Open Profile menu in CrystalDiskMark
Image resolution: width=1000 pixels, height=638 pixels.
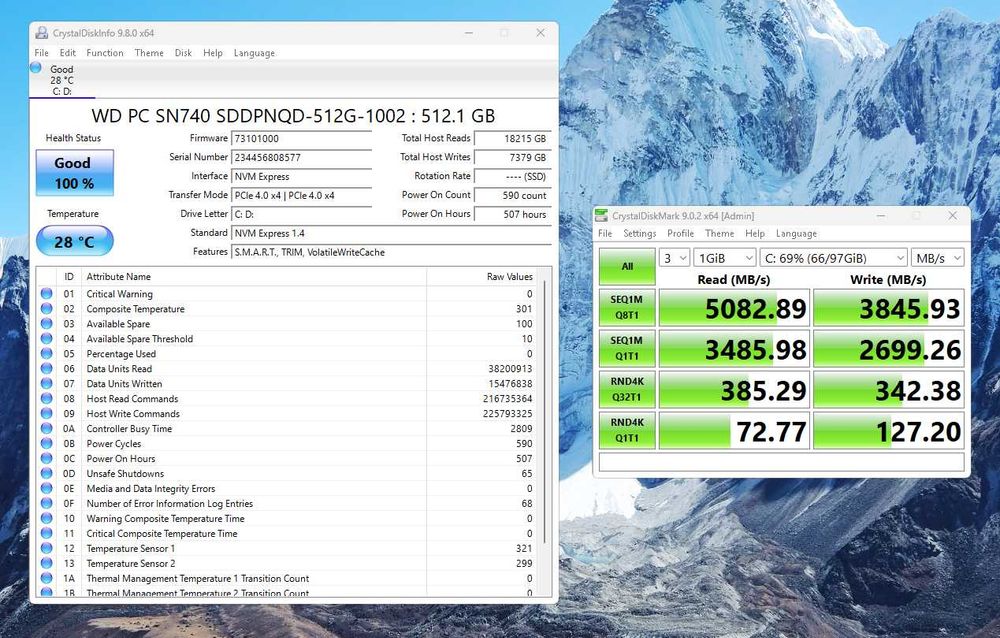[x=680, y=234]
